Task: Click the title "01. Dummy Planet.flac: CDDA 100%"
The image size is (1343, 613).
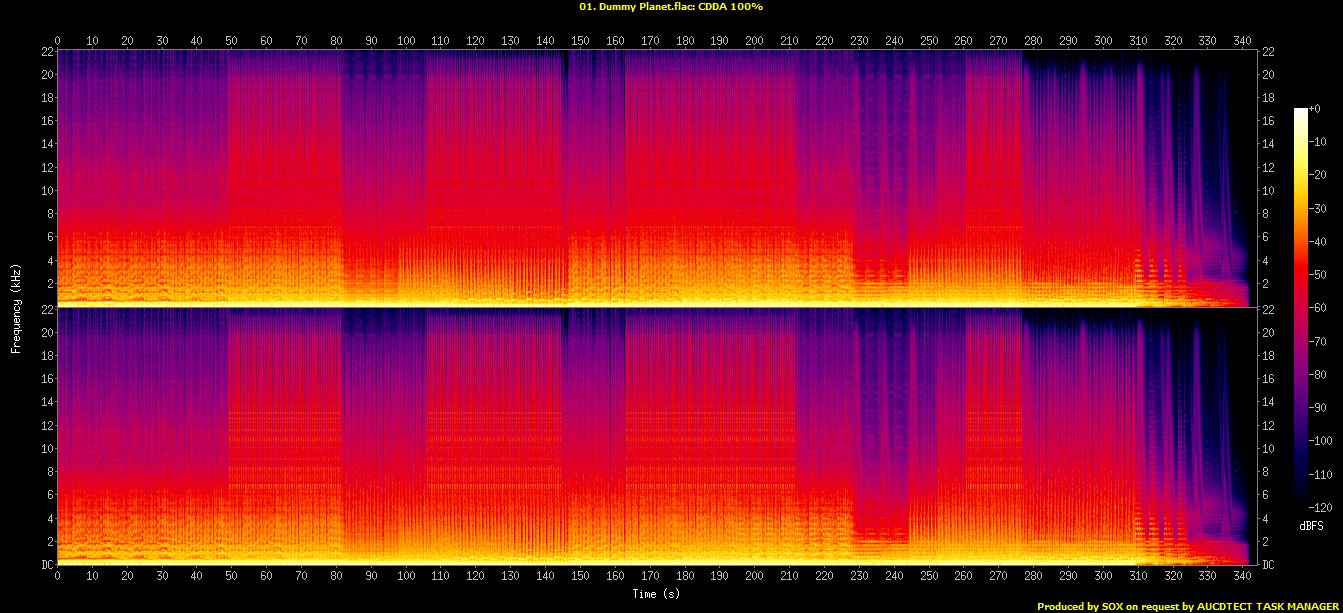Action: pyautogui.click(x=671, y=7)
